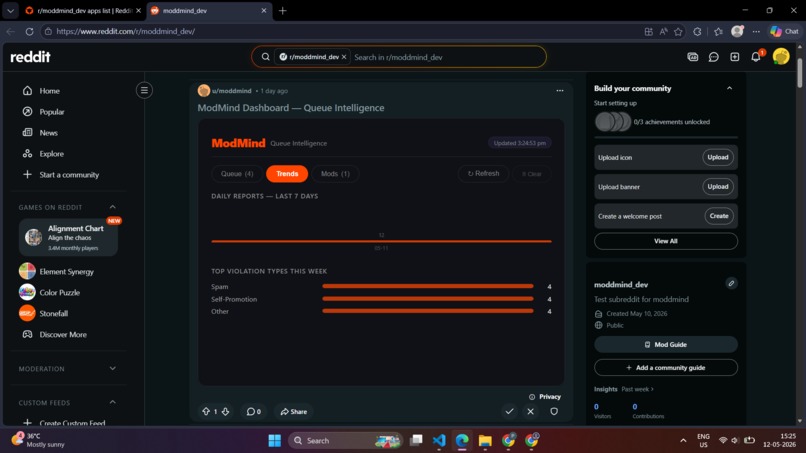Collapse Build your community panel

tap(729, 88)
